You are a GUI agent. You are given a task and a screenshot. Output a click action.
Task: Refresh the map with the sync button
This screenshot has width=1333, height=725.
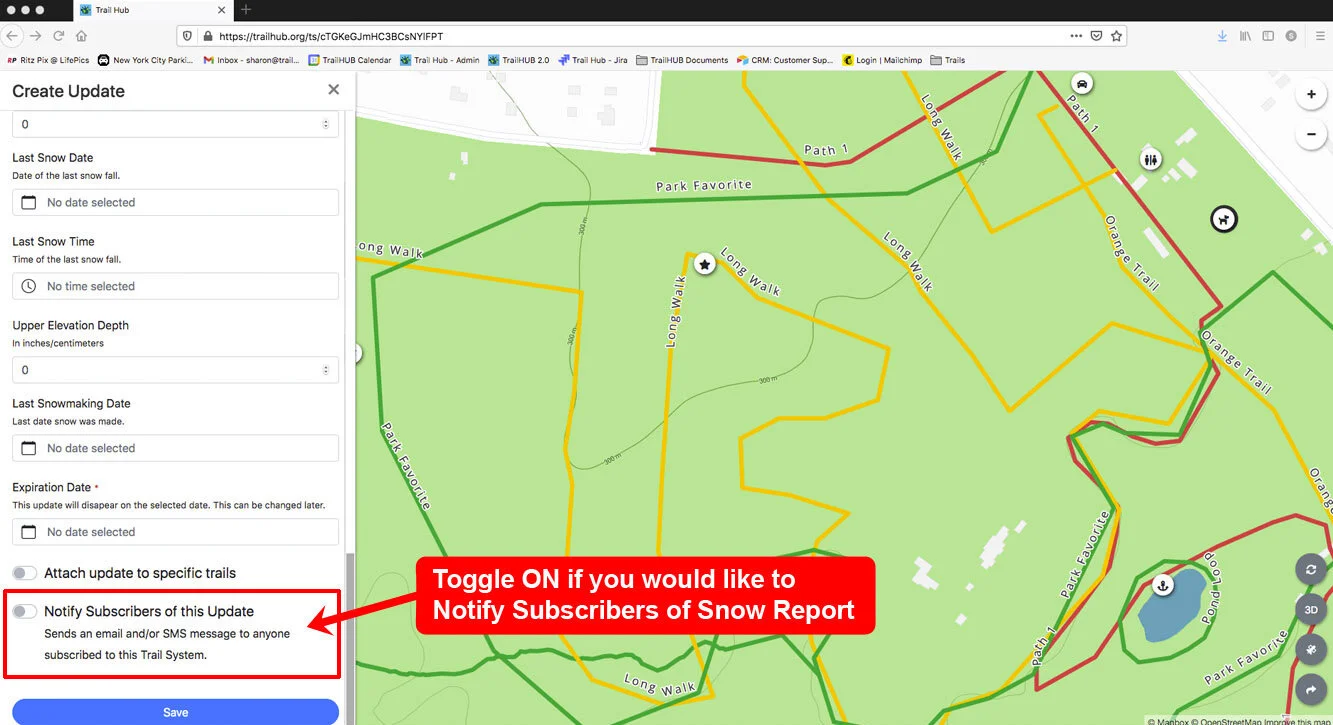pos(1311,570)
